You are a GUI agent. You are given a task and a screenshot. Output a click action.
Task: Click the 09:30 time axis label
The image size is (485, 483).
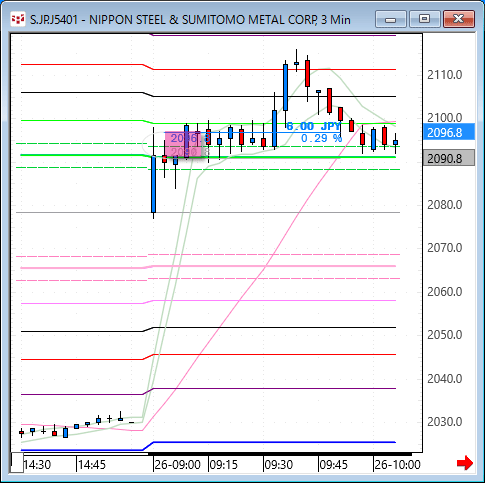coord(278,465)
